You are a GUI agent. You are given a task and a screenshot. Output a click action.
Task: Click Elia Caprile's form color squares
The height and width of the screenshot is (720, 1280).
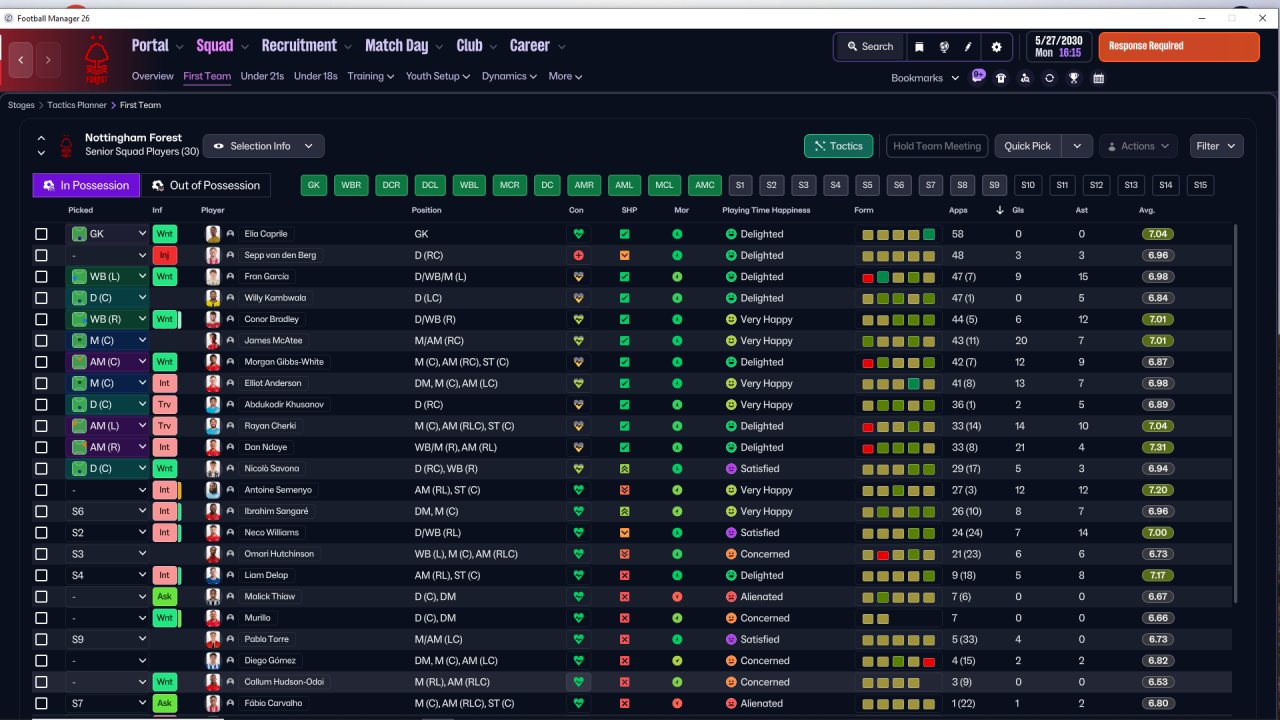pos(899,234)
